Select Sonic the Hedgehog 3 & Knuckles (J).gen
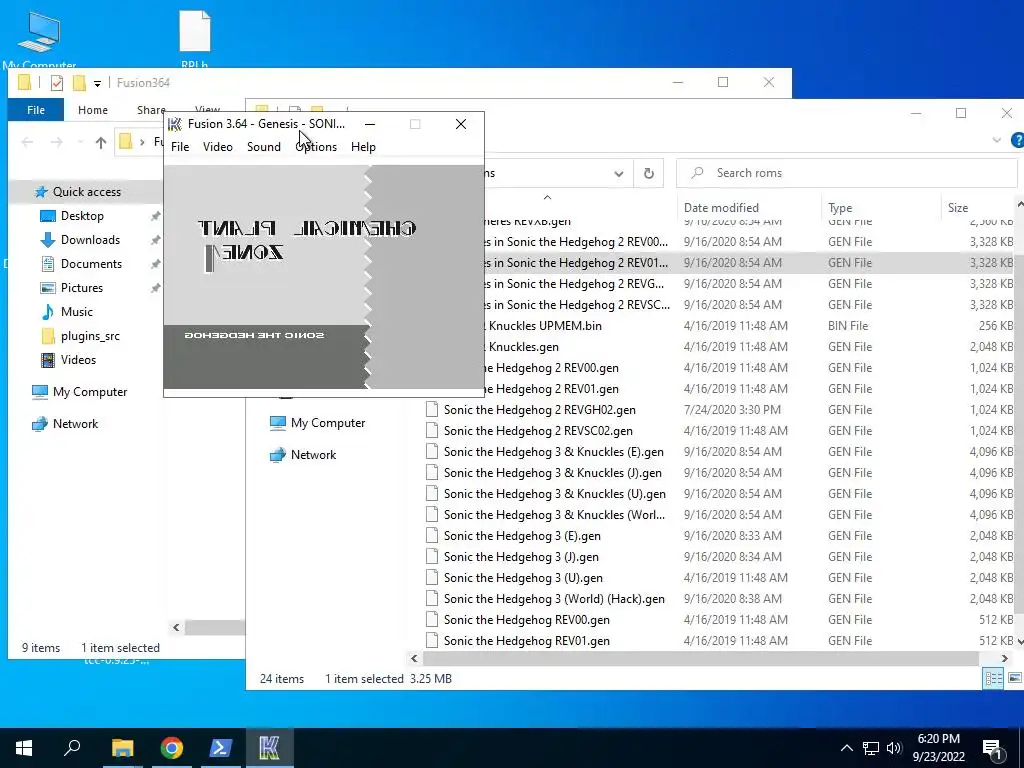Image resolution: width=1024 pixels, height=768 pixels. coord(552,473)
